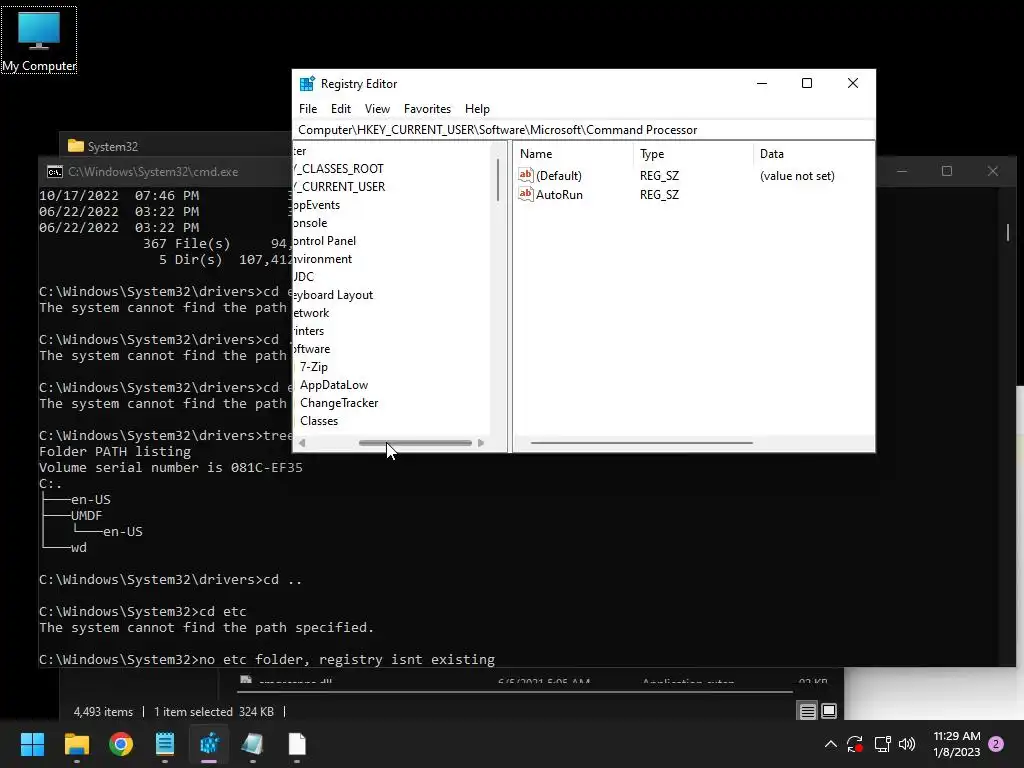Click the tree pane horizontal scrollbar thumb
Viewport: 1024px width, 768px height.
point(415,443)
